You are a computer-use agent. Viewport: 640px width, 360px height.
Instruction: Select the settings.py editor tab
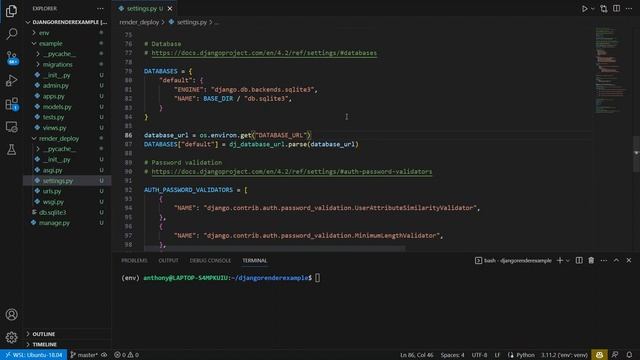pyautogui.click(x=145, y=9)
